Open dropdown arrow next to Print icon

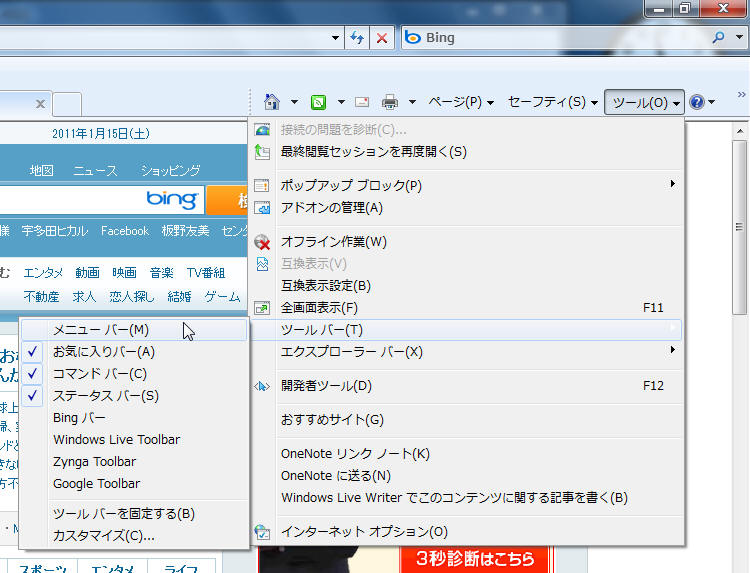(x=412, y=102)
